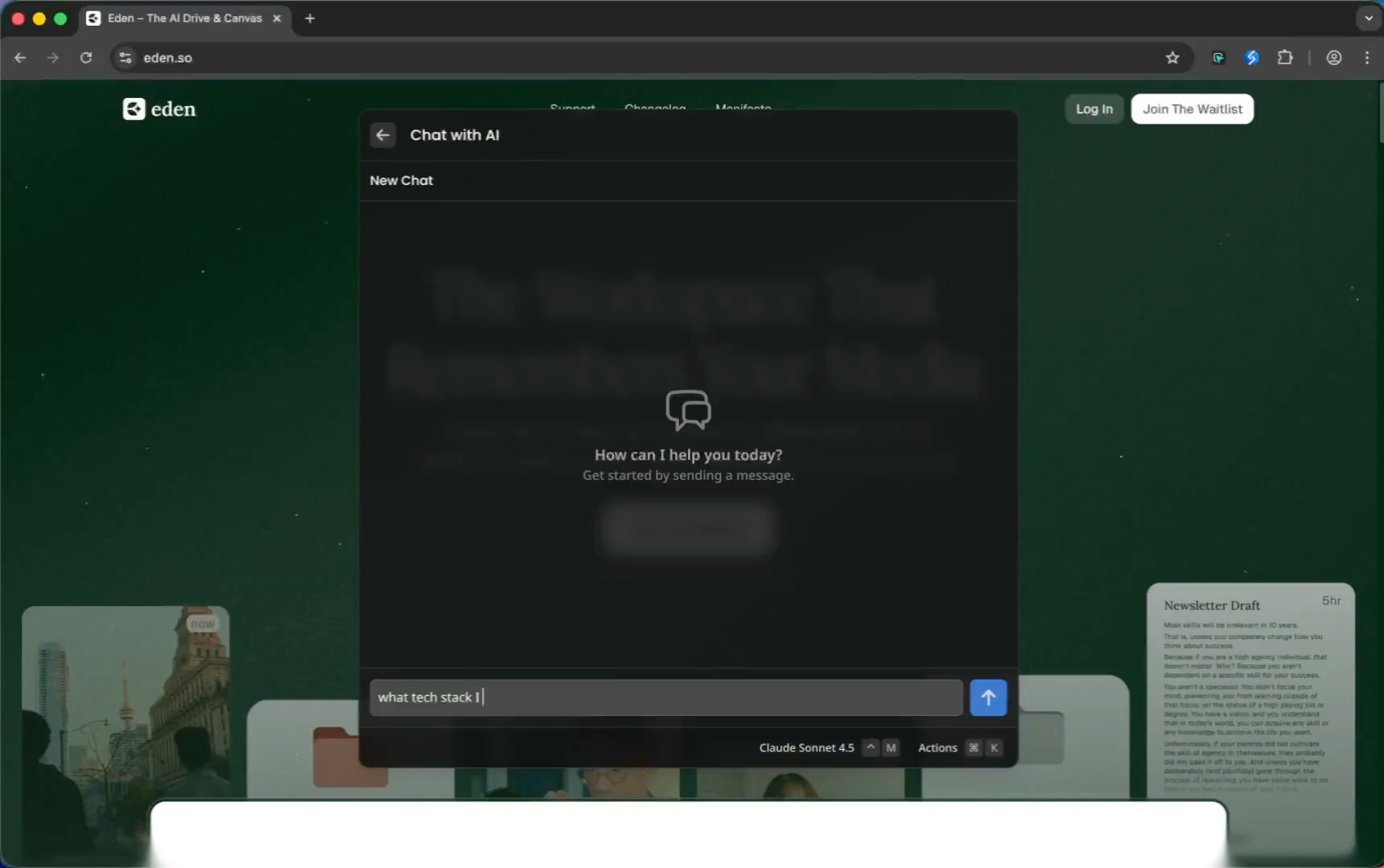Open the Chrome profile icon
Viewport: 1384px width, 868px height.
1333,58
